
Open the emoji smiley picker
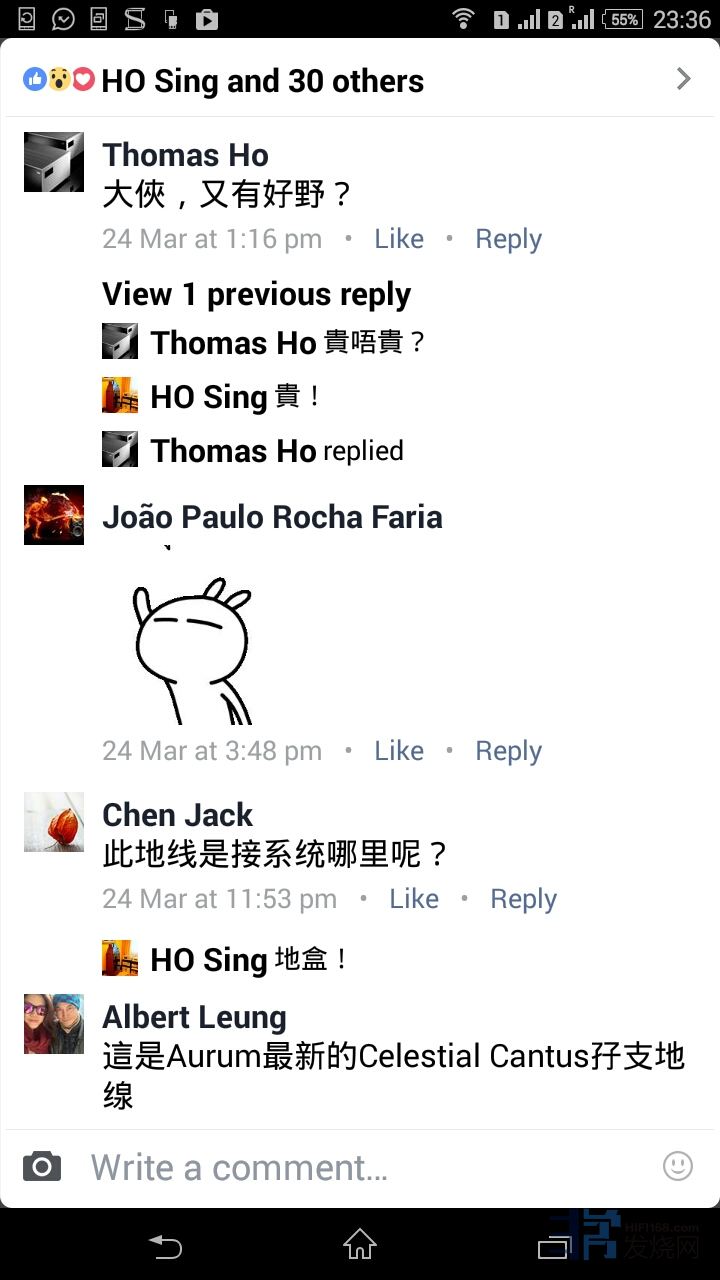click(678, 1166)
